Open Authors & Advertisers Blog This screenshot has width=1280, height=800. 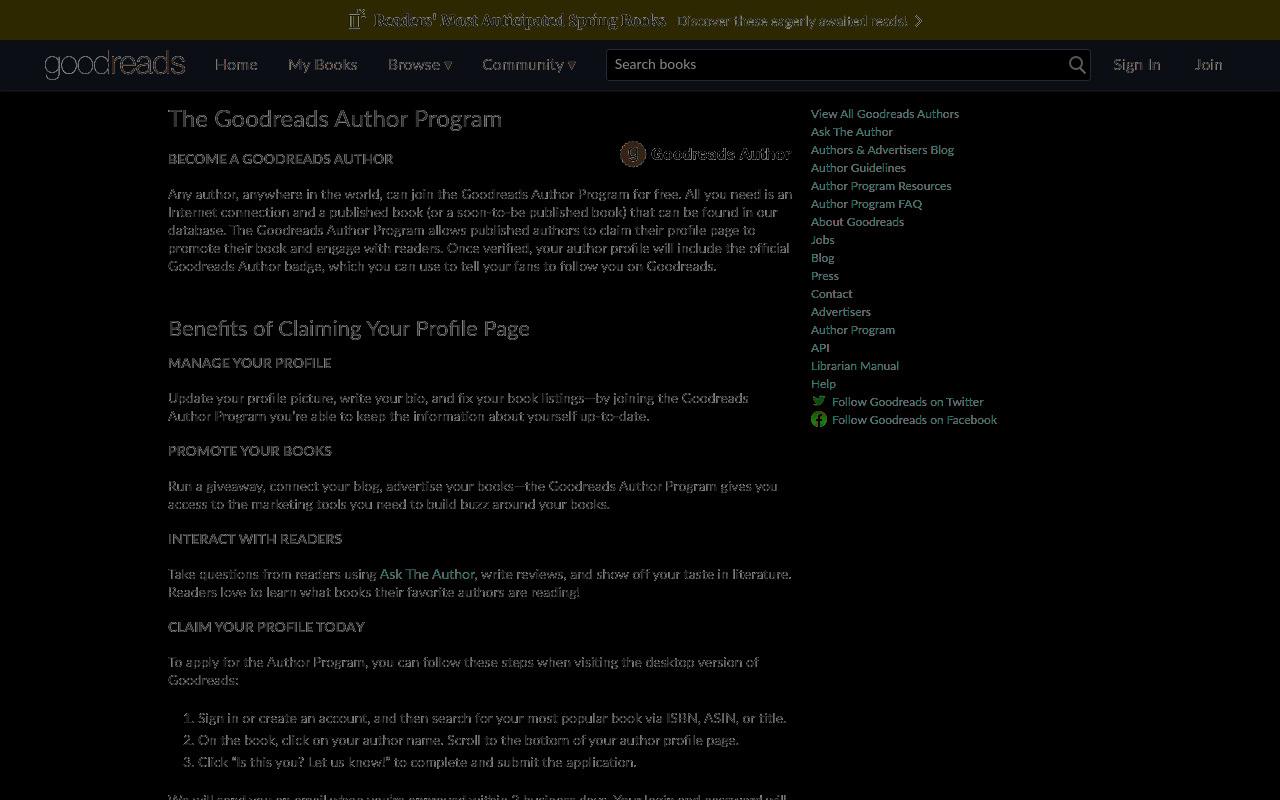click(882, 150)
